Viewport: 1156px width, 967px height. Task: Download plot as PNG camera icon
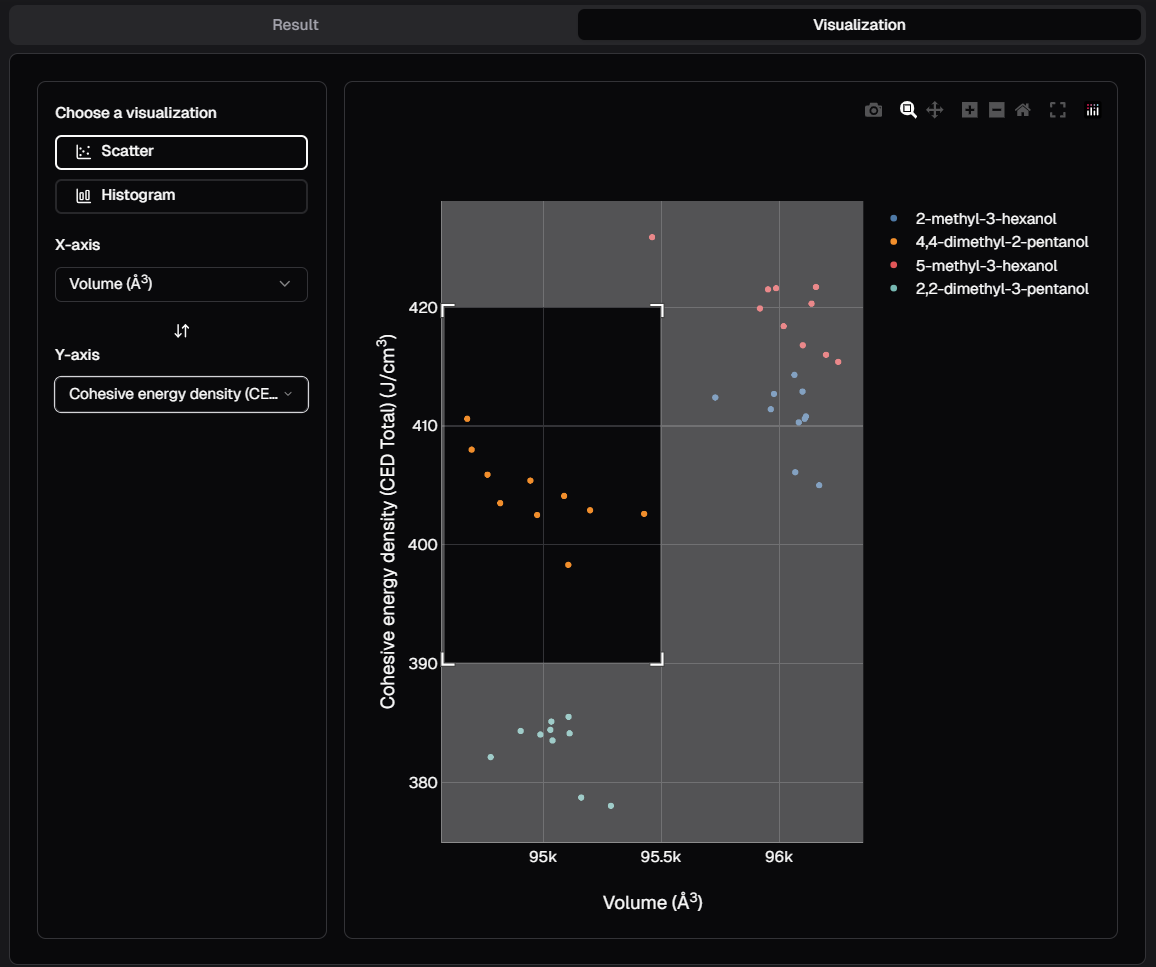(x=873, y=110)
